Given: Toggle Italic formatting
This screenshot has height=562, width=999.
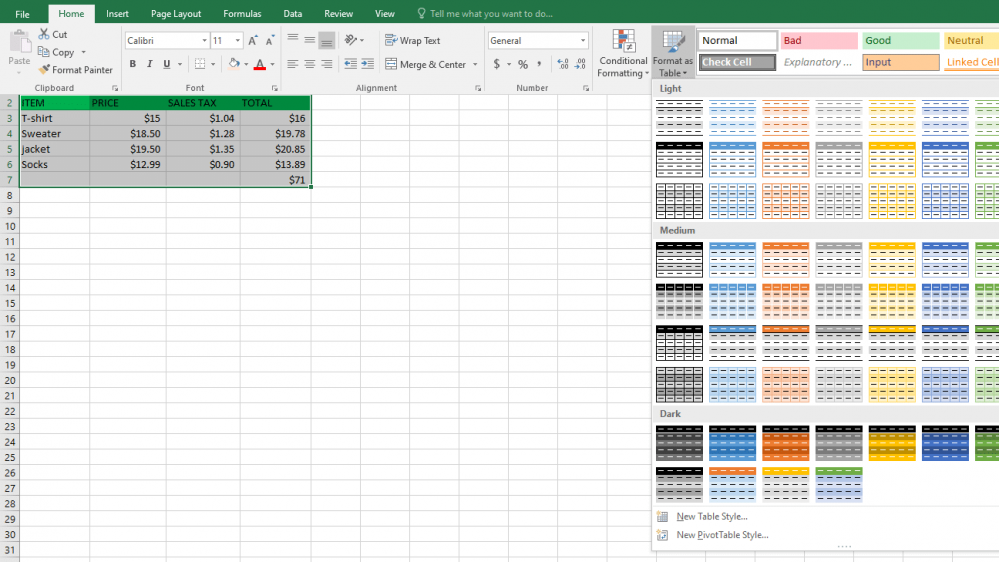Looking at the screenshot, I should click(150, 64).
